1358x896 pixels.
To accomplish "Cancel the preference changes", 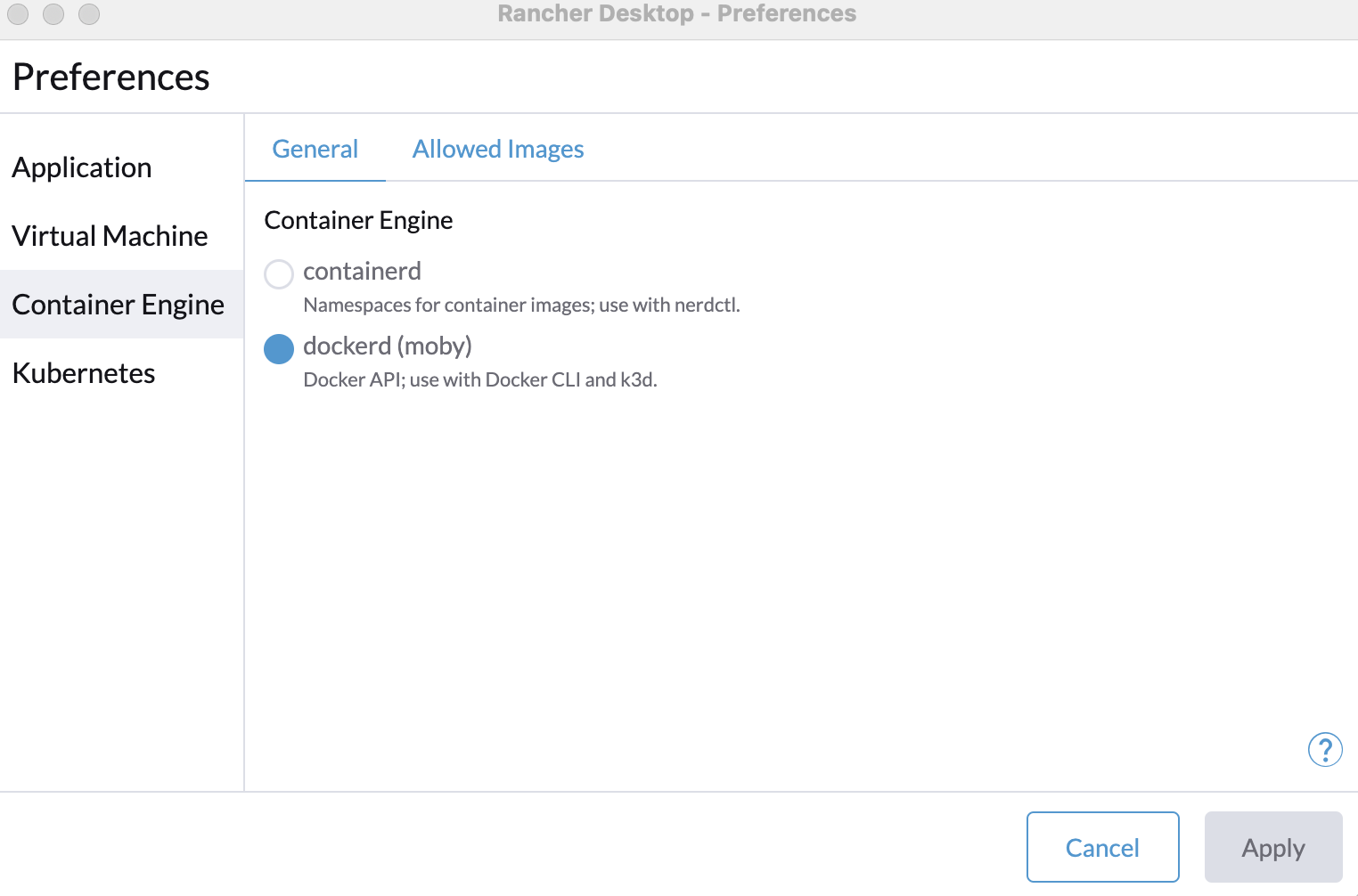I will click(x=1102, y=847).
